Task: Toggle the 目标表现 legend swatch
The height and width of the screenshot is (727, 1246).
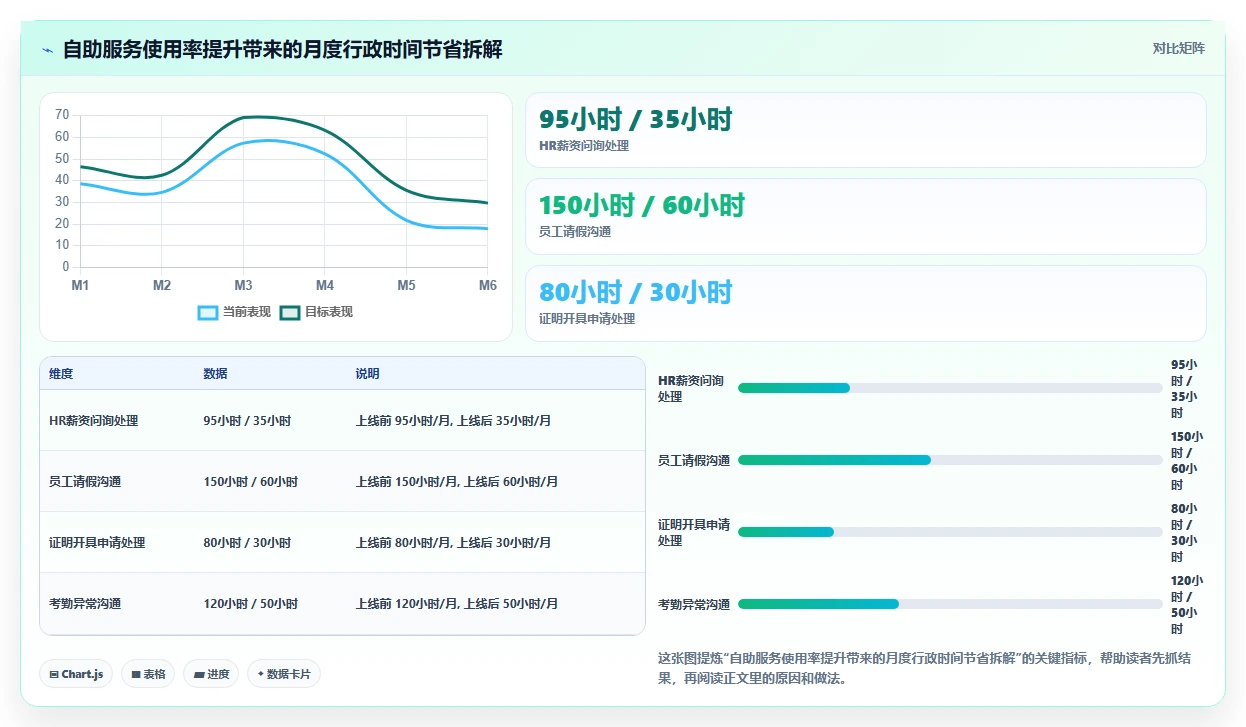Action: click(x=290, y=312)
